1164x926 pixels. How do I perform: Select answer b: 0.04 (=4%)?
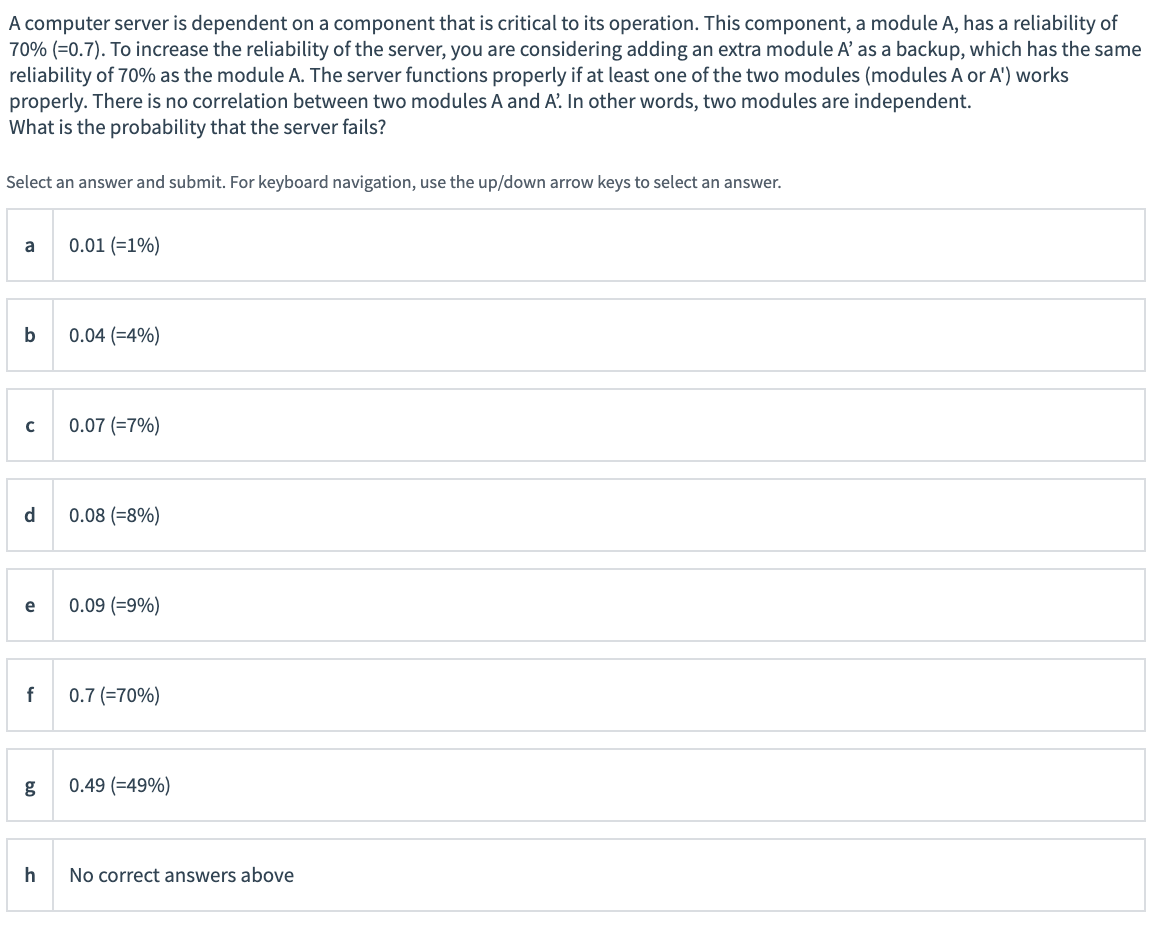point(576,335)
